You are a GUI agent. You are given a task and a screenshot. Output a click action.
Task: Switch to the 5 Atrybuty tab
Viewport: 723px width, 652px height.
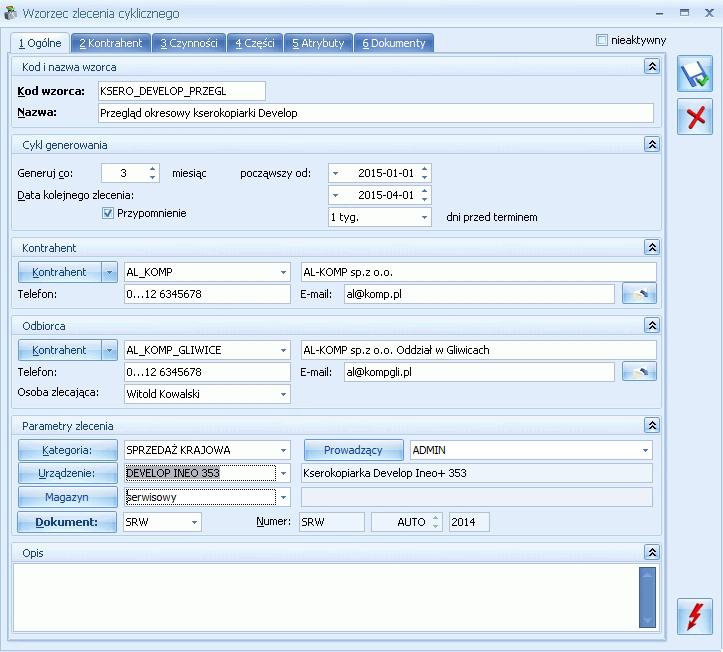click(318, 43)
